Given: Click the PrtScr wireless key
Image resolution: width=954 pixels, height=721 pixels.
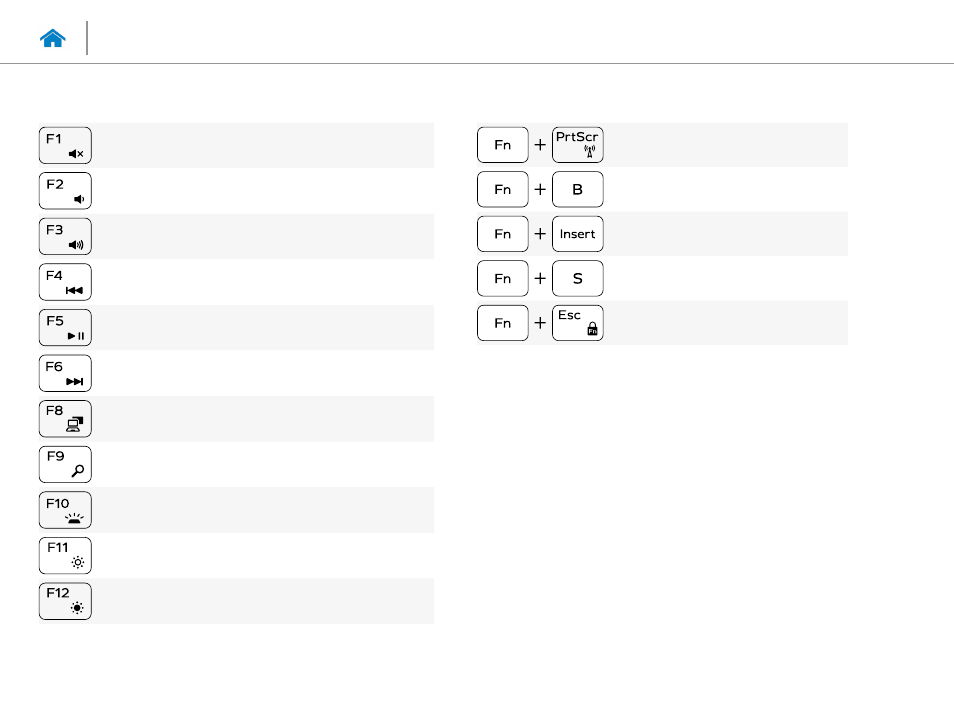Looking at the screenshot, I should [x=578, y=145].
